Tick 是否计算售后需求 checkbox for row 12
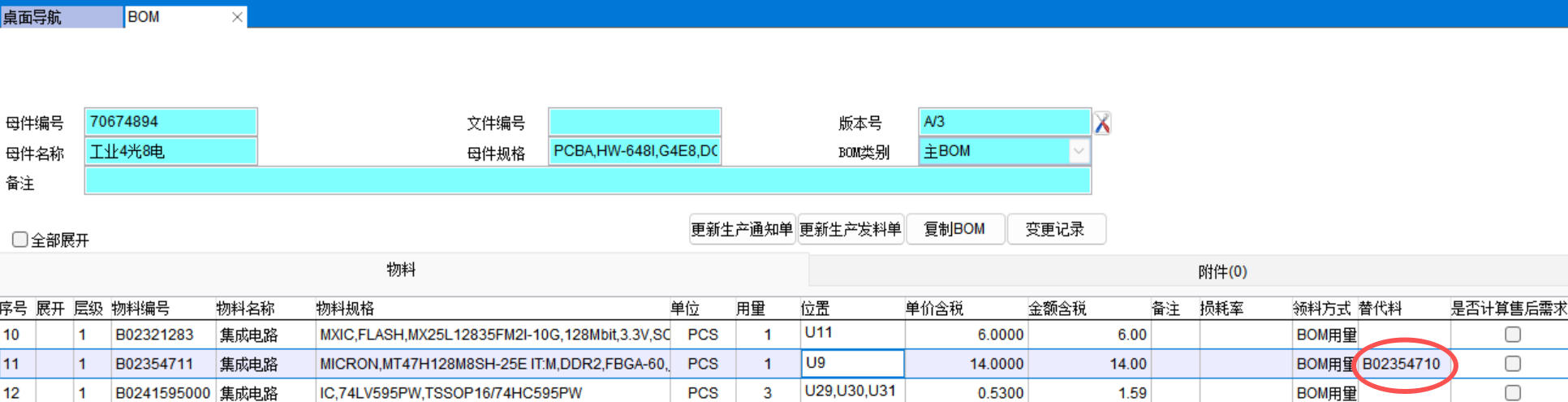1568x402 pixels. (1512, 393)
